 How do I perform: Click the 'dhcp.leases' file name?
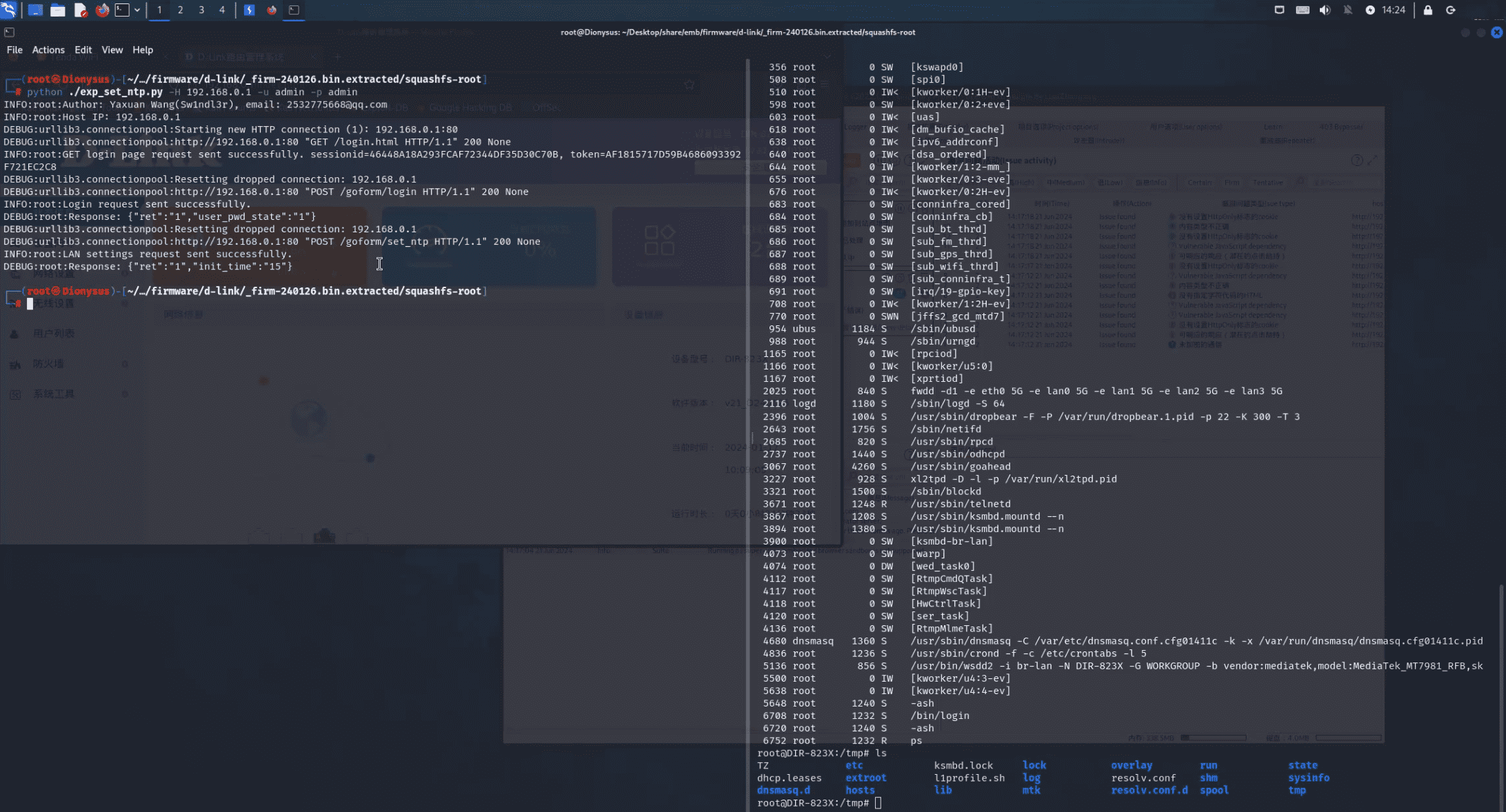point(790,778)
